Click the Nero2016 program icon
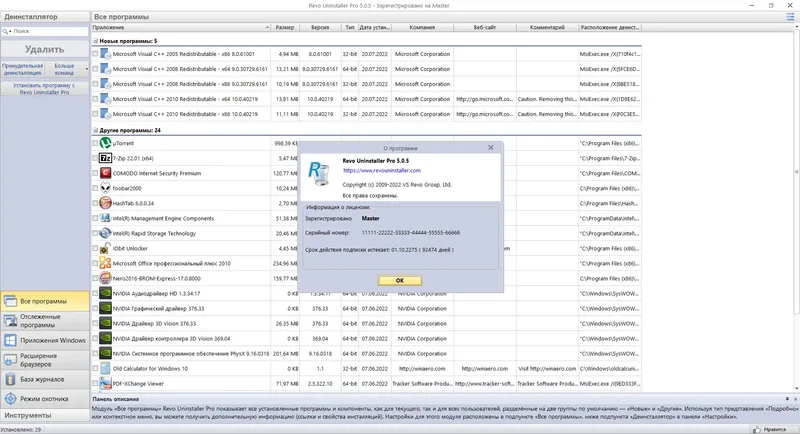This screenshot has width=800, height=434. [105, 278]
